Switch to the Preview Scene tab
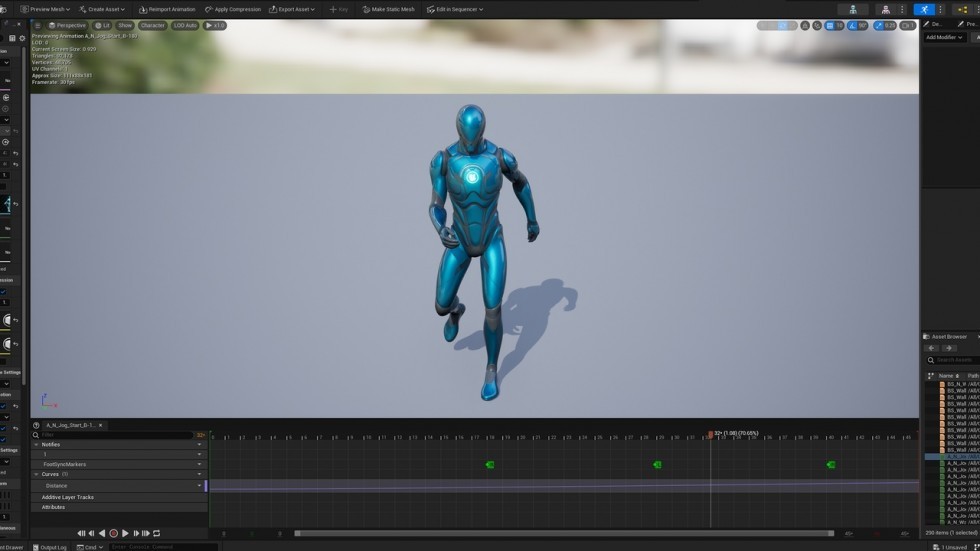 (x=968, y=24)
